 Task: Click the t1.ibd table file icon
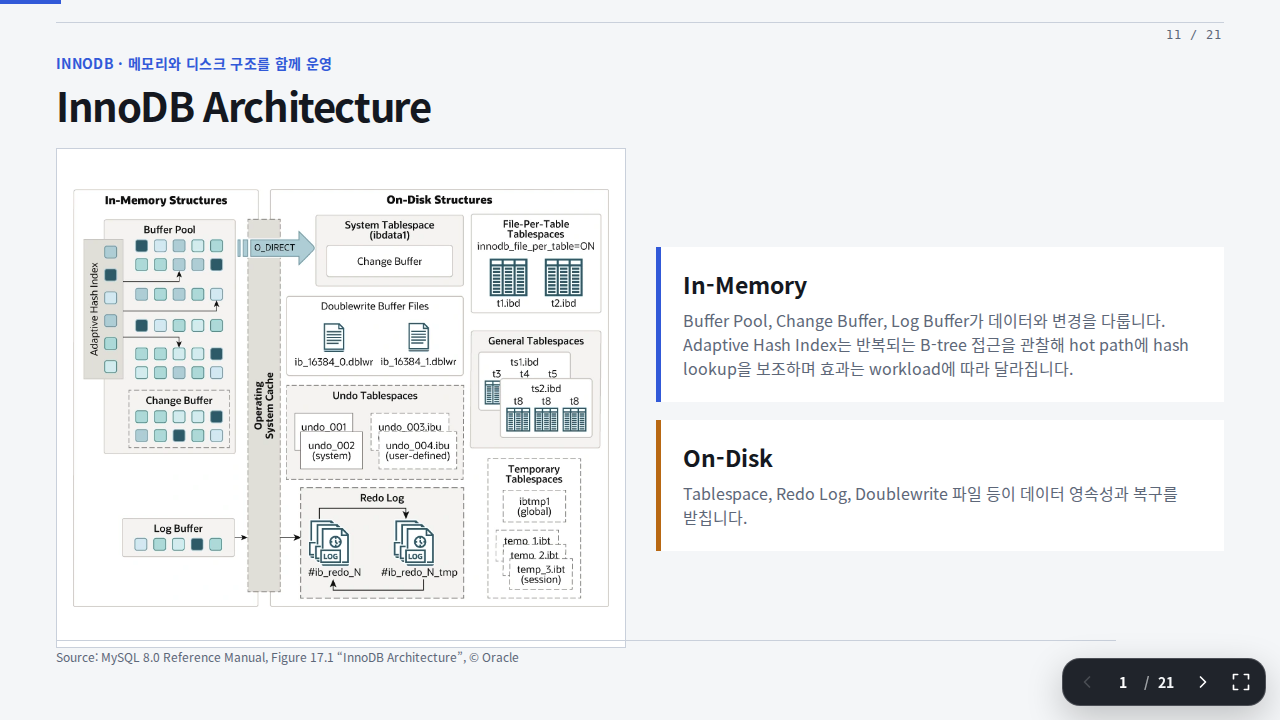[508, 277]
